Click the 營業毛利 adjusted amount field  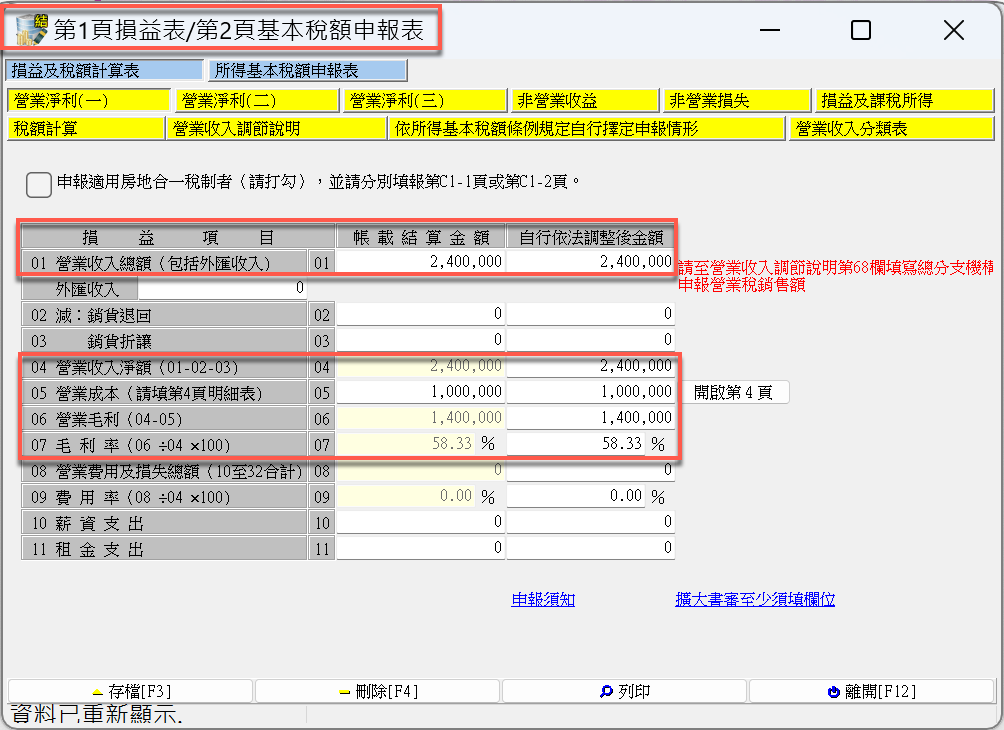(x=590, y=418)
